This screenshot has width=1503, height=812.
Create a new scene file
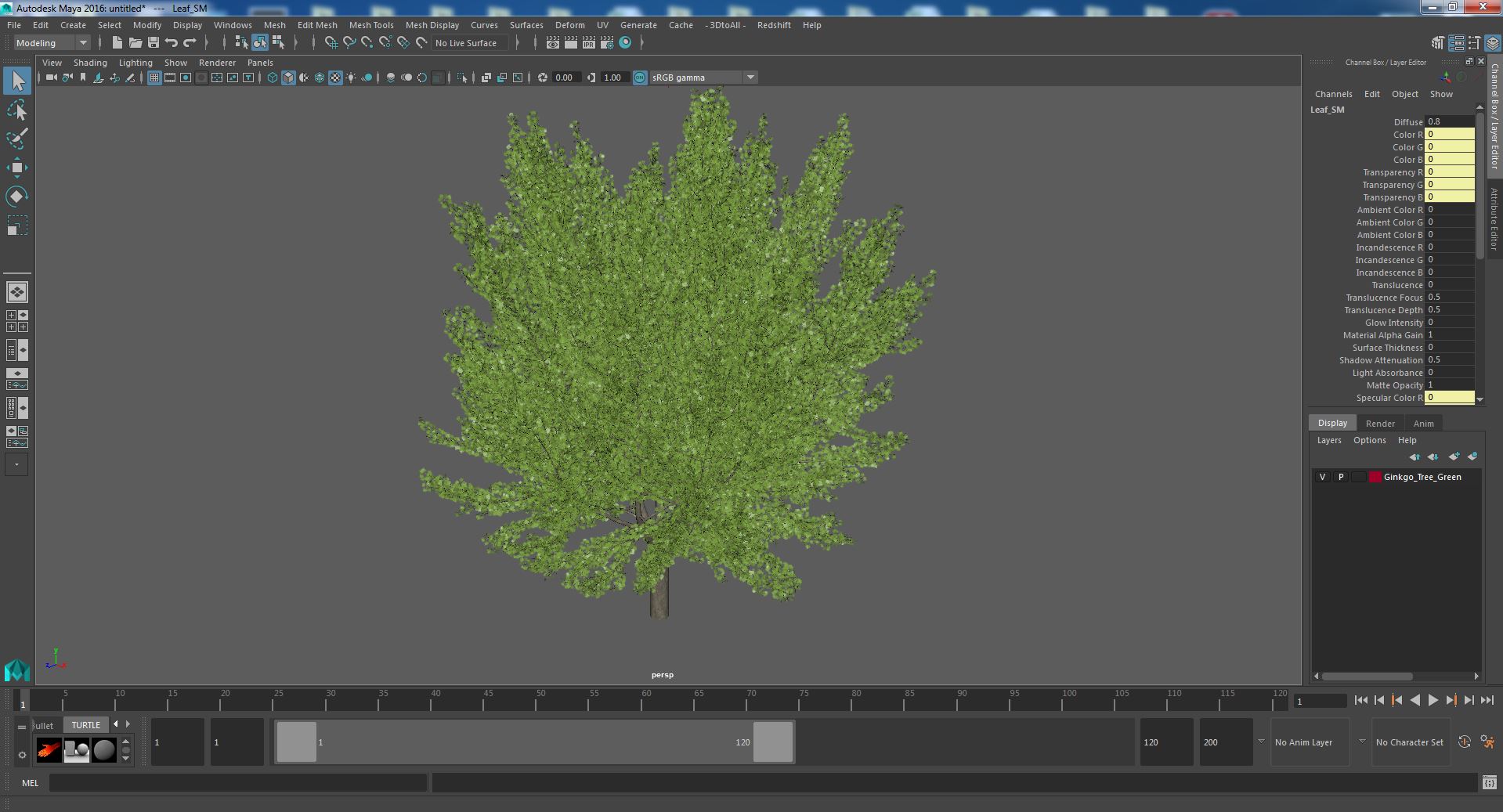click(x=117, y=43)
